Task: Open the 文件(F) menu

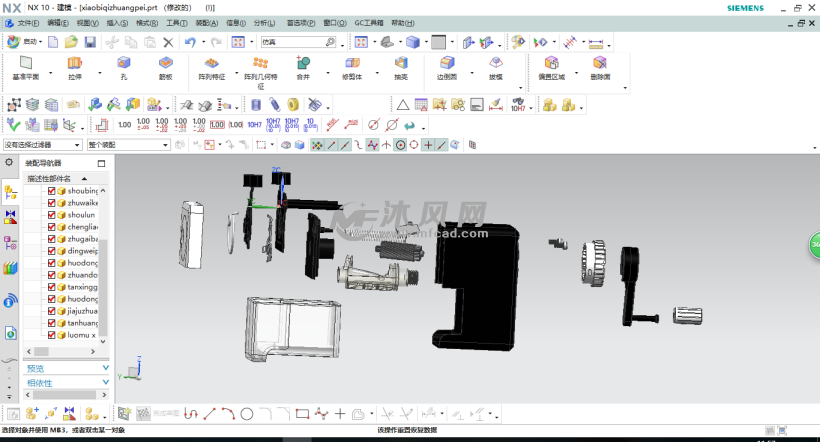Action: tap(28, 23)
